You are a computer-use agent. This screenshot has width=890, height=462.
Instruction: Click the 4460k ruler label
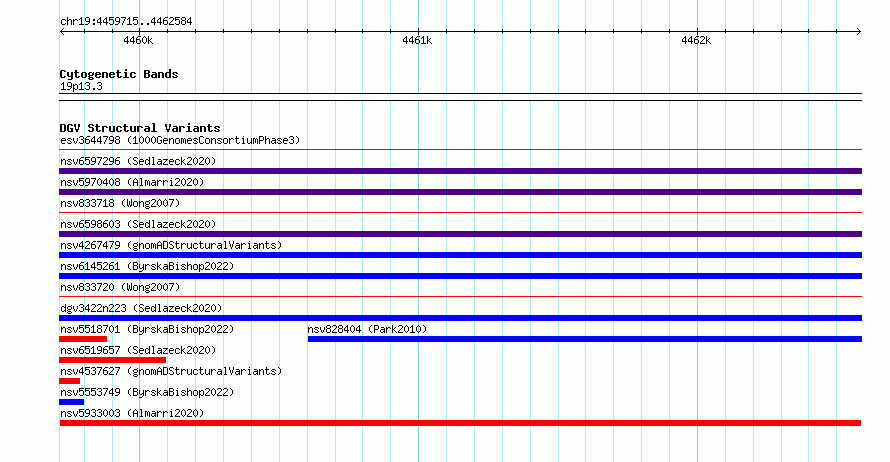click(x=138, y=40)
